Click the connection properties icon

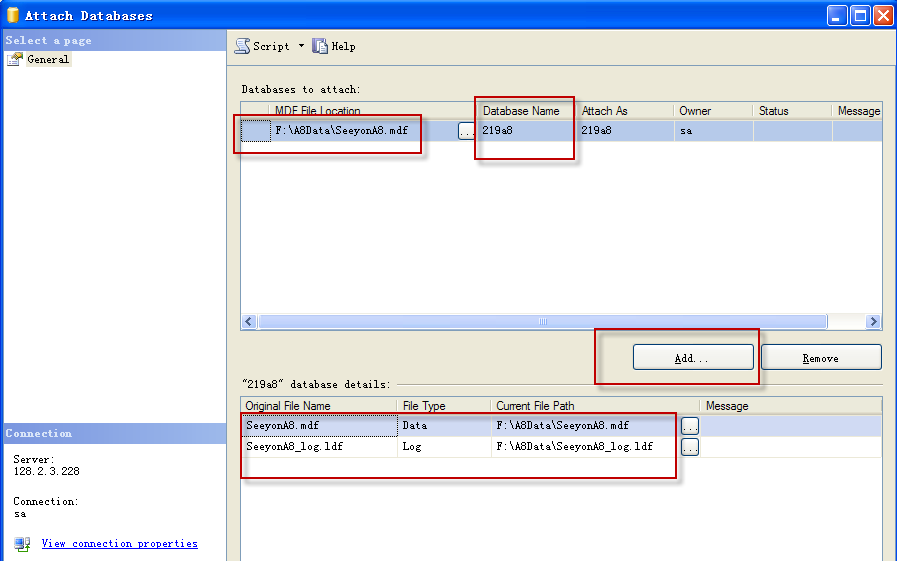coord(22,544)
